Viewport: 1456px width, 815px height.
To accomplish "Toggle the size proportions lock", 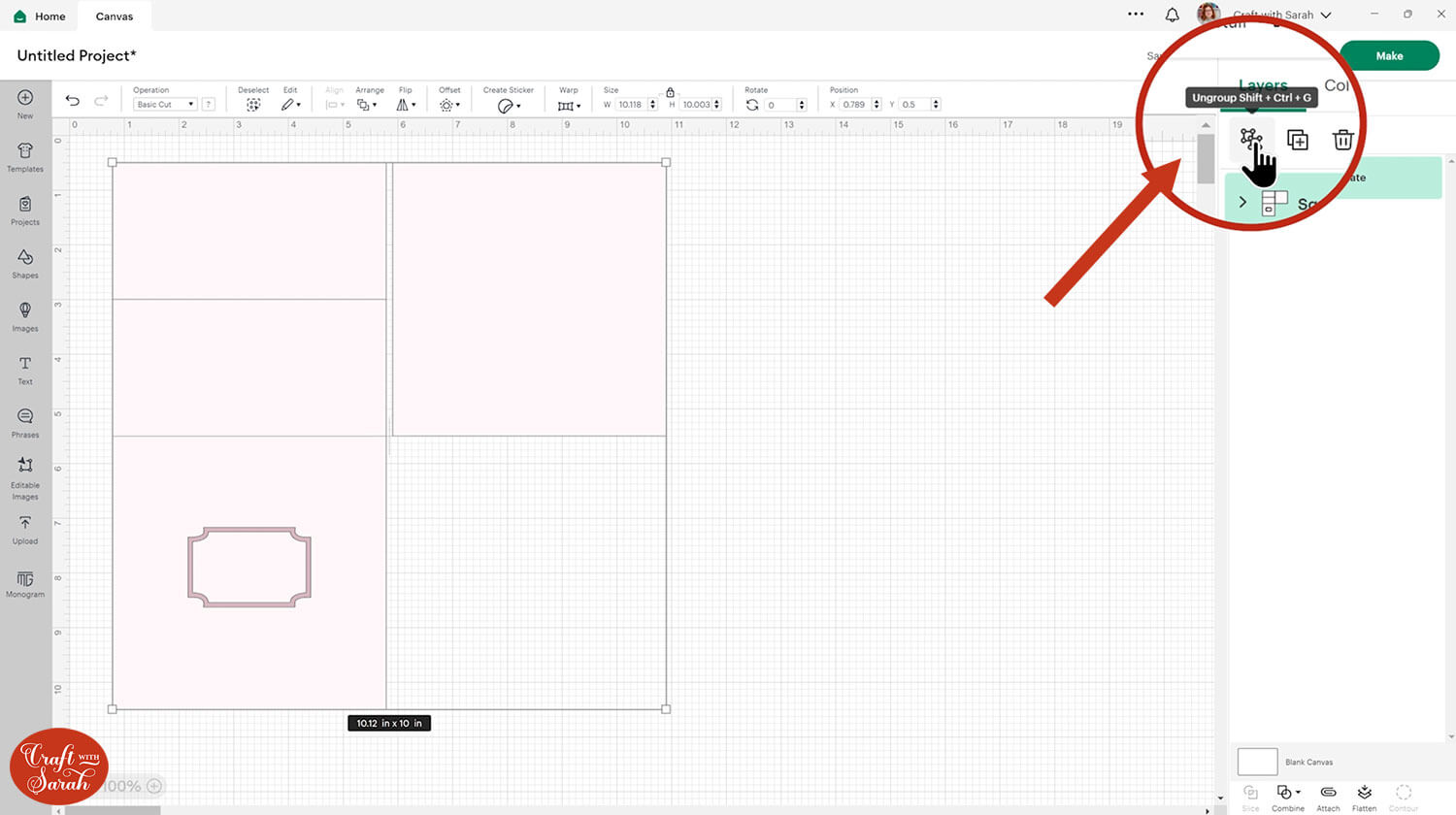I will 670,92.
